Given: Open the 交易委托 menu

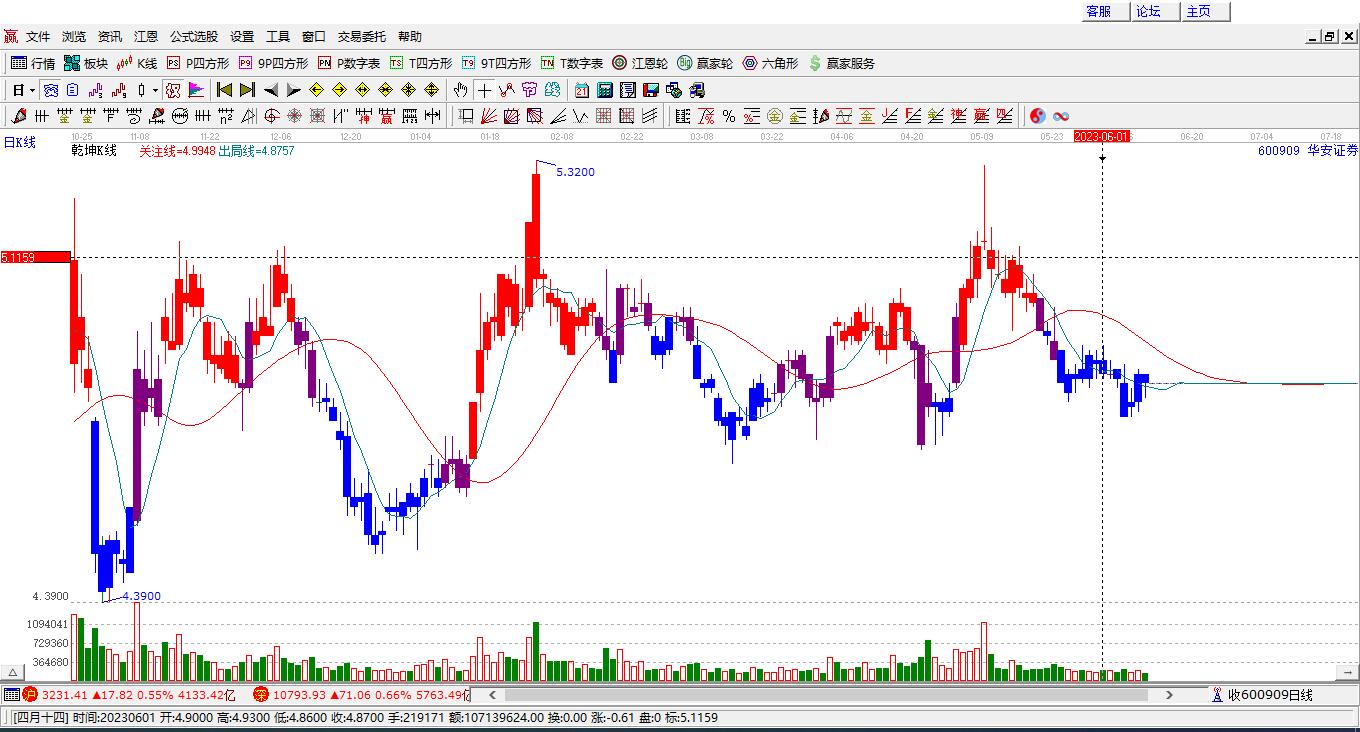Looking at the screenshot, I should [x=362, y=37].
